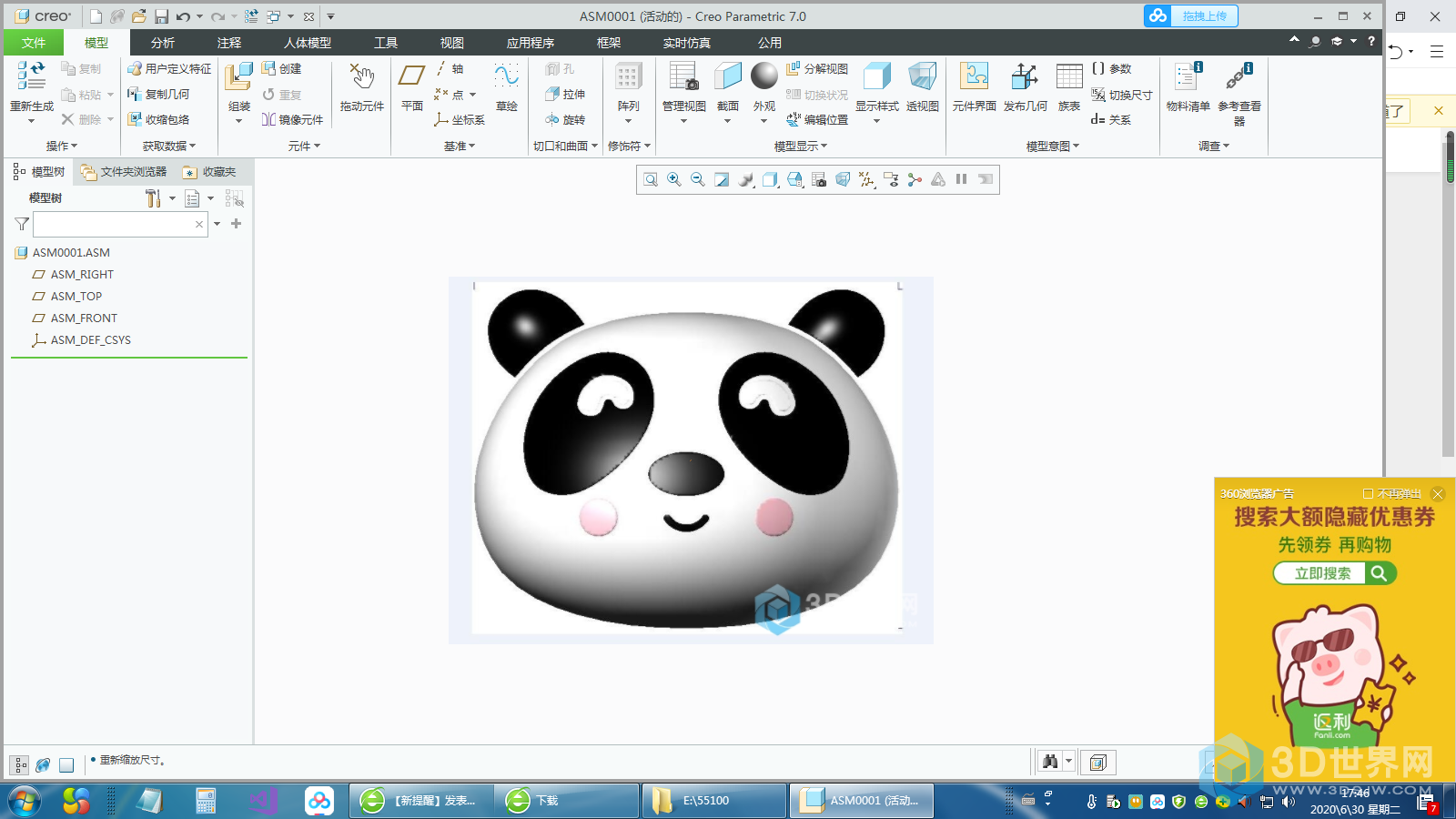This screenshot has width=1456, height=819.
Task: Open the 文件 menu
Action: pyautogui.click(x=34, y=43)
